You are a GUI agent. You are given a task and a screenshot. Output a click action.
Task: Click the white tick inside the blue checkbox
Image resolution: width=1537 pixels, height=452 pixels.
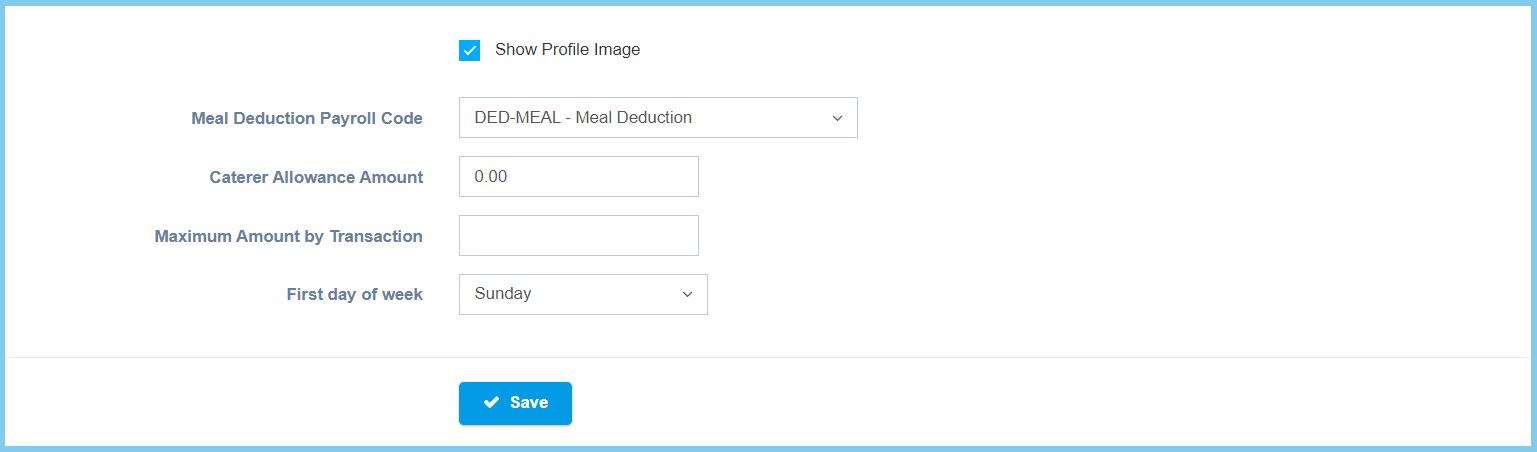tap(470, 50)
